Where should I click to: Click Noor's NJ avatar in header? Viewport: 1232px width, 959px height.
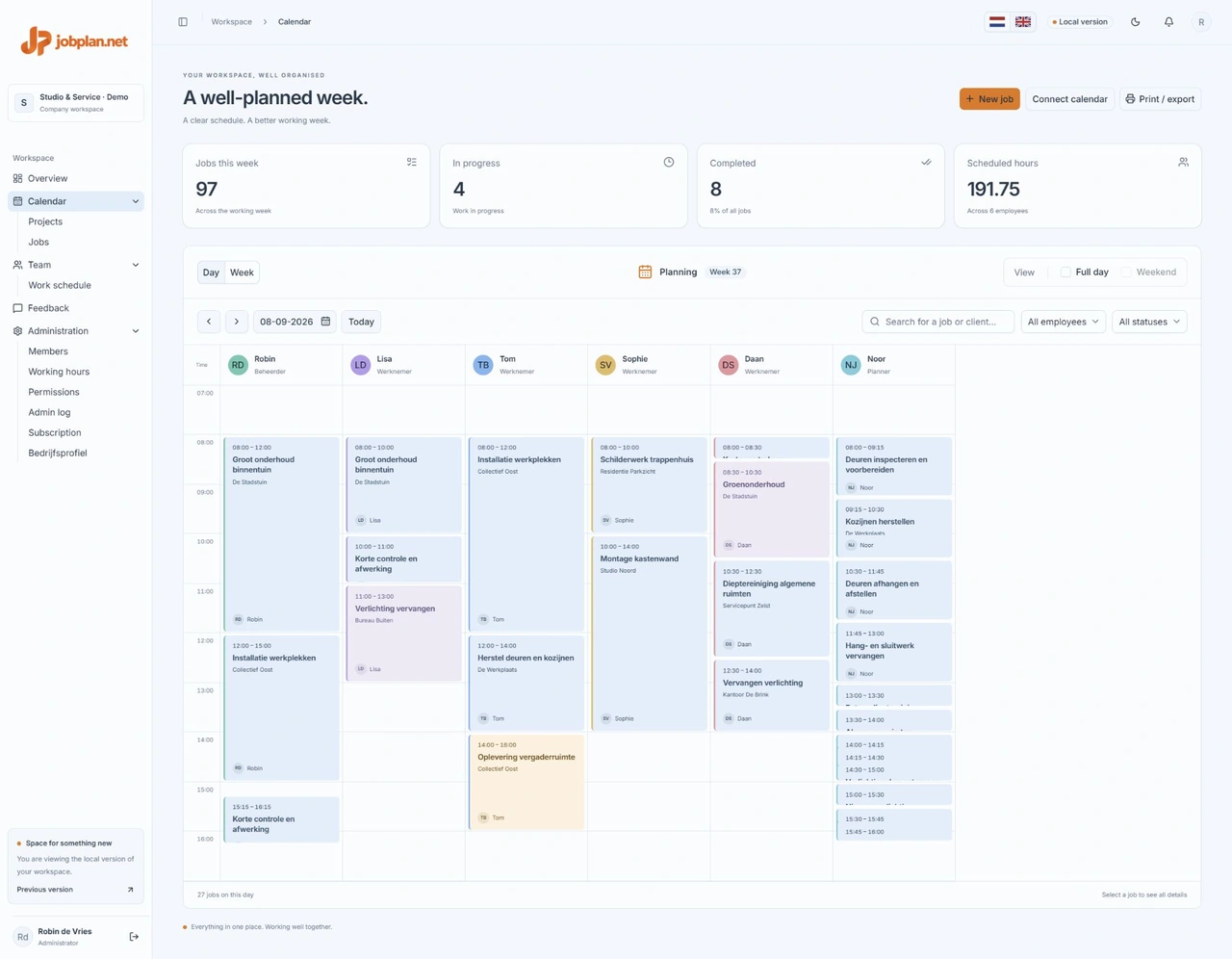(x=851, y=365)
